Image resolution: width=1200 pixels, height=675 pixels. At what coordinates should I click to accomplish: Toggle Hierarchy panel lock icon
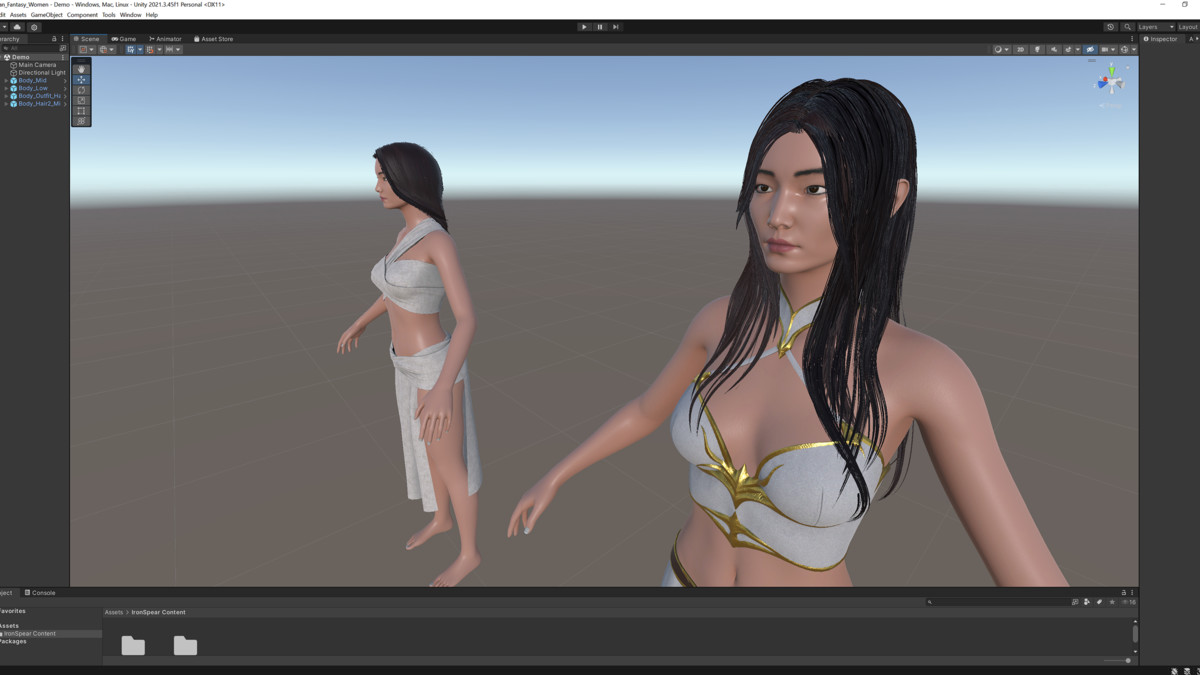click(x=54, y=39)
